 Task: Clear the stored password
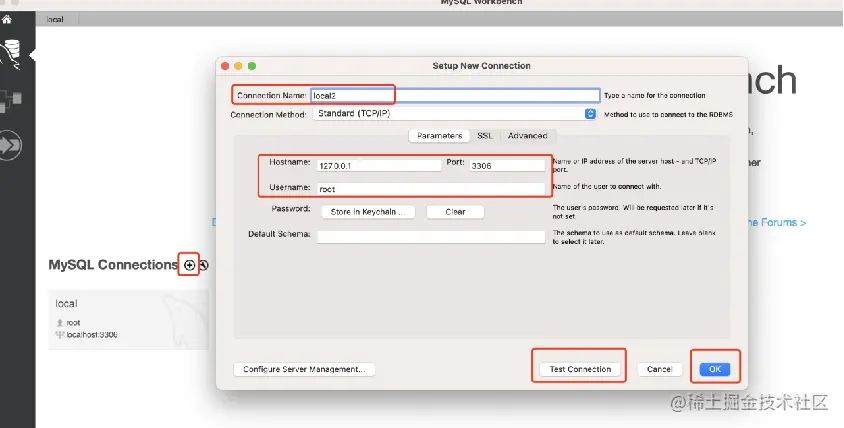click(x=455, y=212)
